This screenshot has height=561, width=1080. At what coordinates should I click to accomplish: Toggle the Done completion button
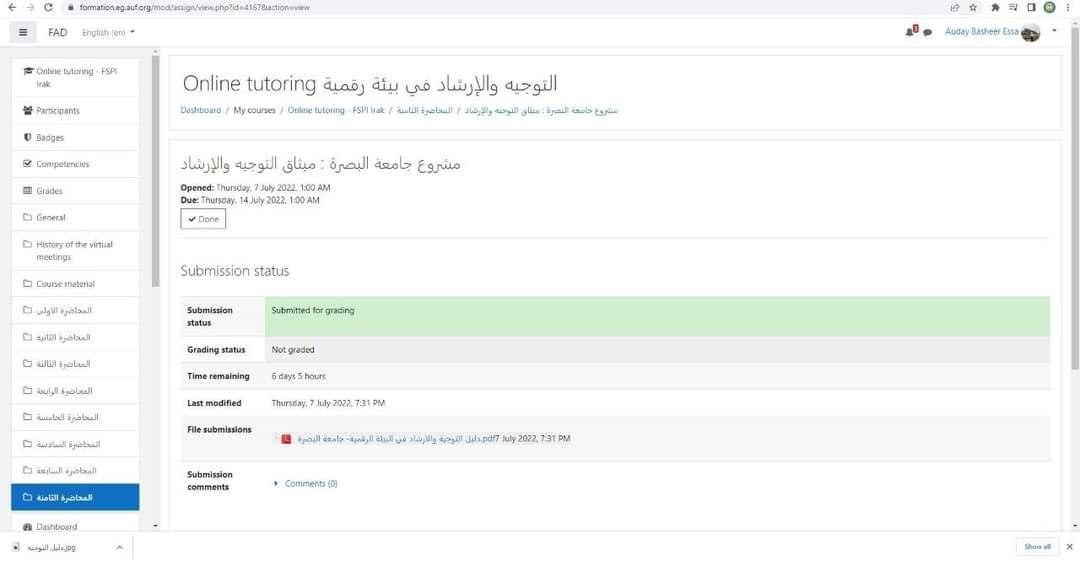pyautogui.click(x=203, y=219)
